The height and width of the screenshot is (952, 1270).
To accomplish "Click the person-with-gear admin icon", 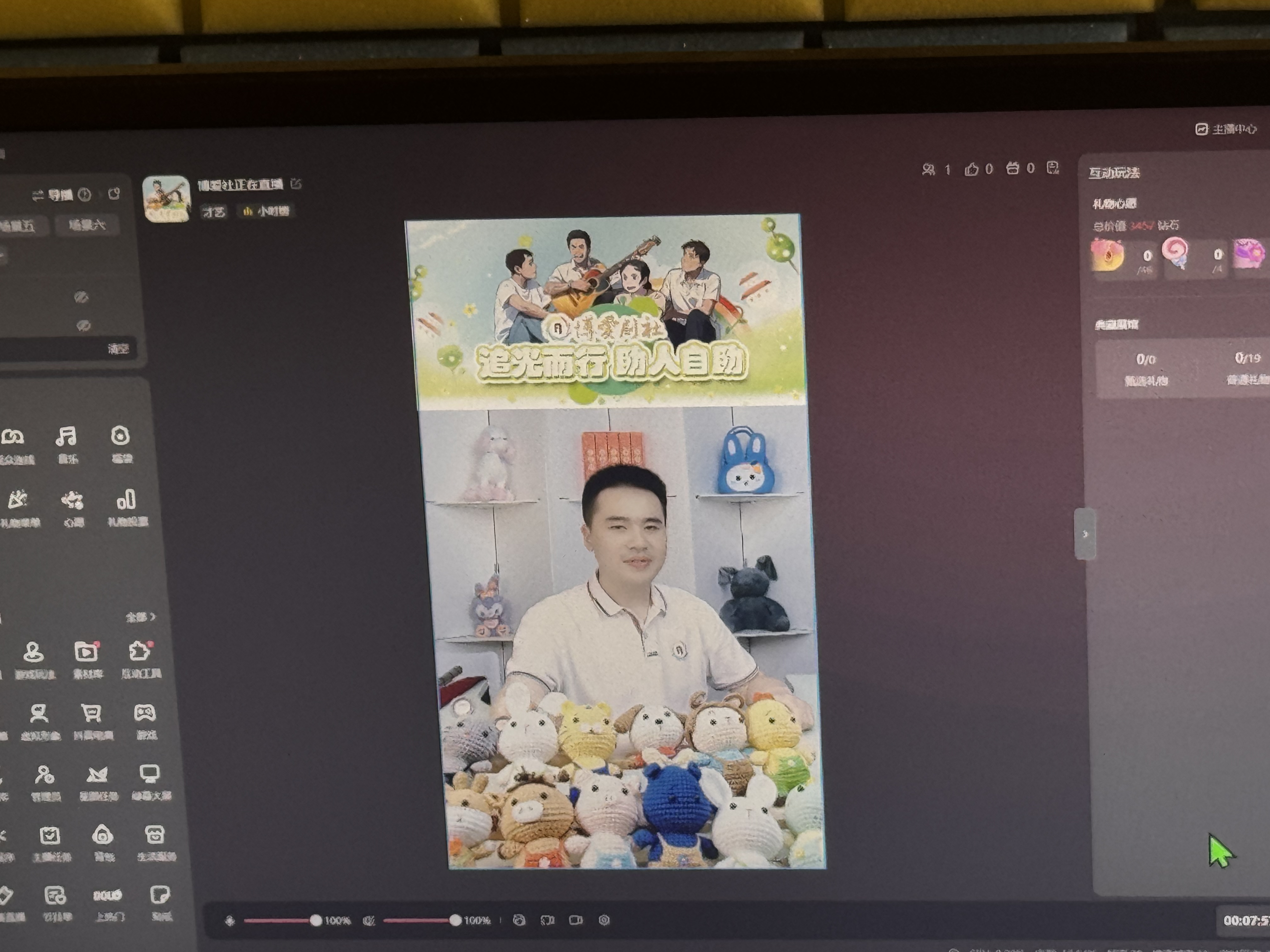I will pyautogui.click(x=44, y=775).
